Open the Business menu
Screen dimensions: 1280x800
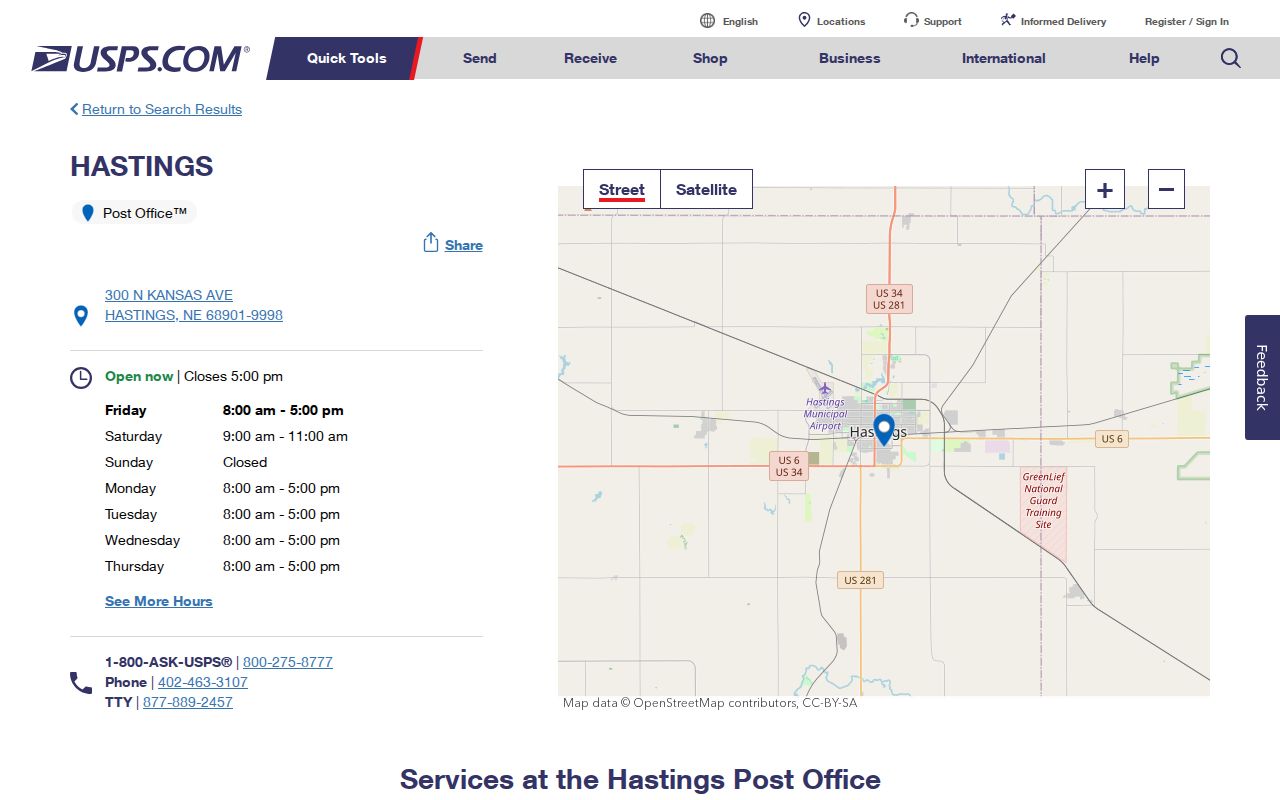point(850,58)
